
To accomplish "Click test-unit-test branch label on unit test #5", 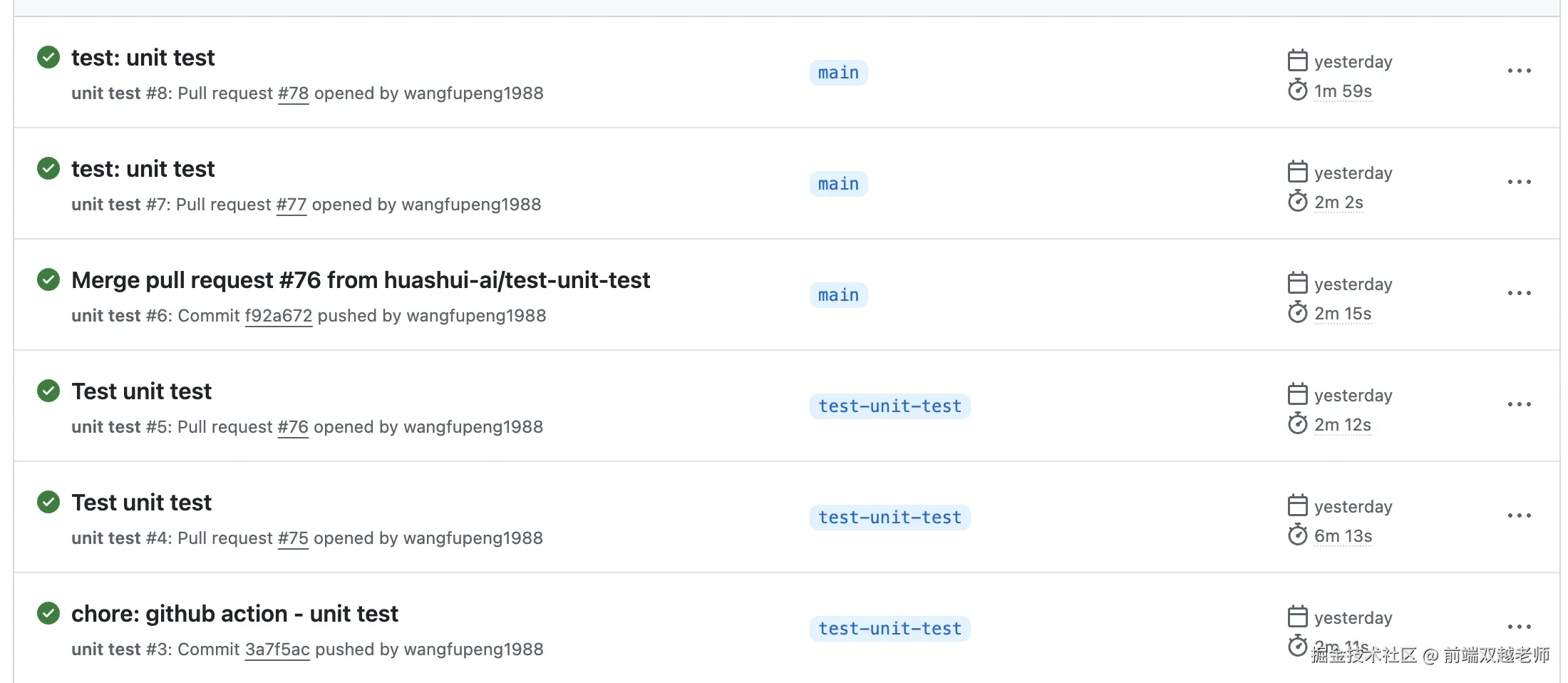I will click(889, 406).
